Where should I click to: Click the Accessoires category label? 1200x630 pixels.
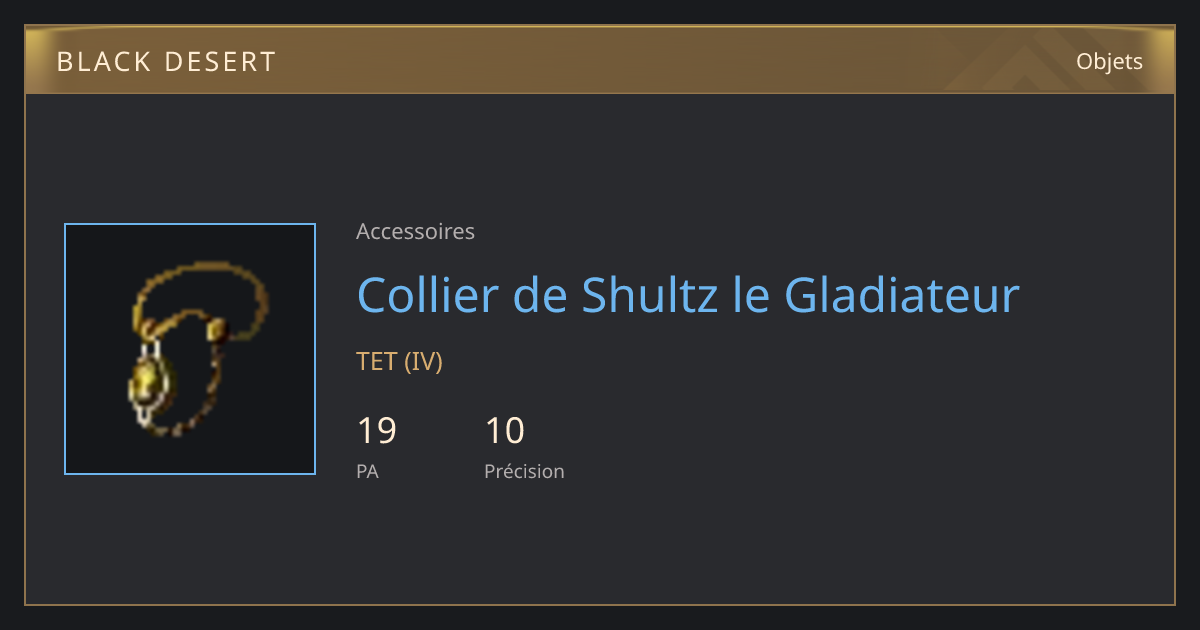coord(415,232)
